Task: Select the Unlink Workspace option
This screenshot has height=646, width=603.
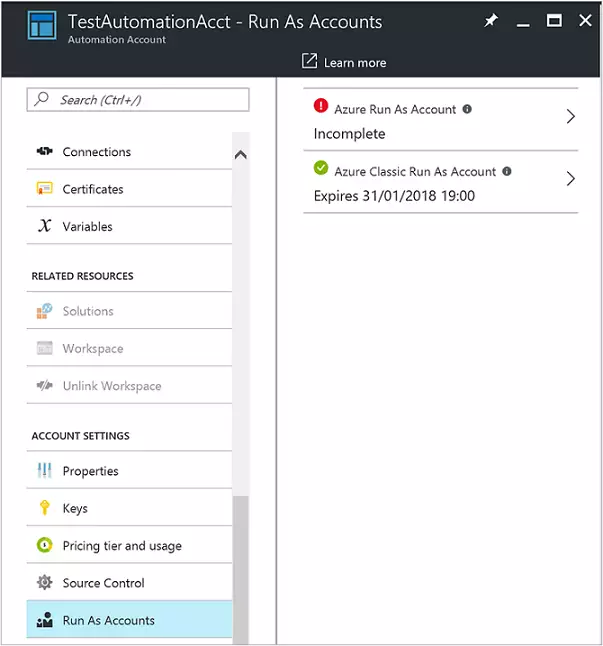Action: 111,386
